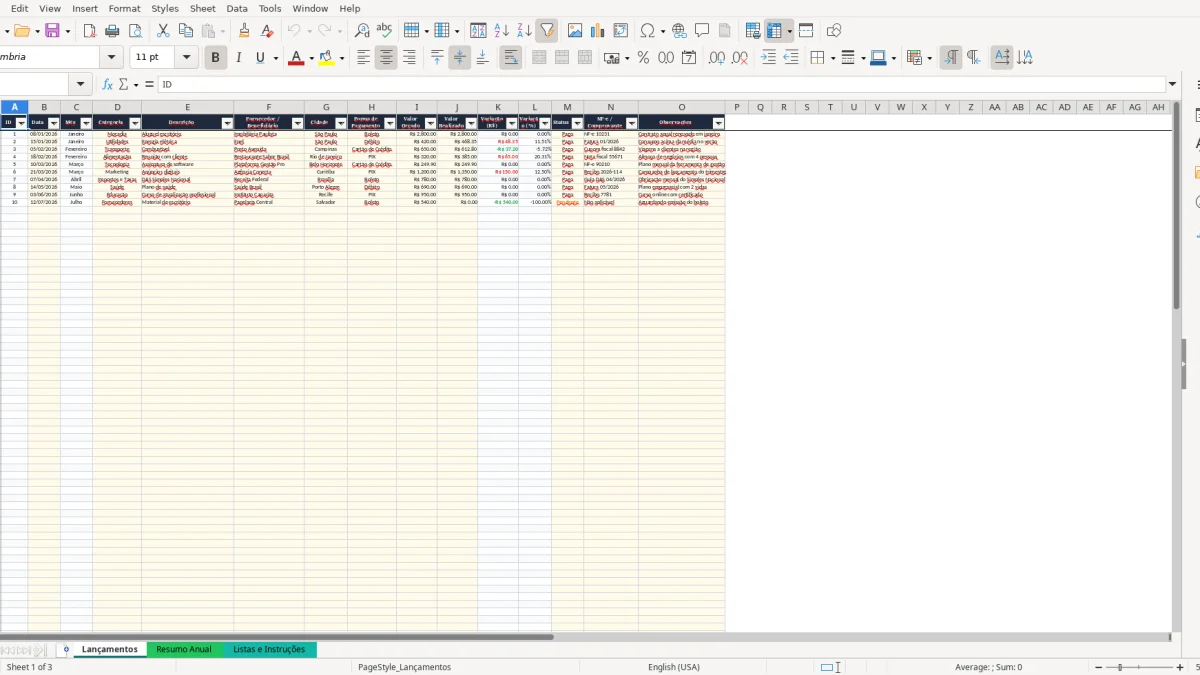The height and width of the screenshot is (675, 1200).
Task: Remove a decimal place
Action: pos(739,58)
